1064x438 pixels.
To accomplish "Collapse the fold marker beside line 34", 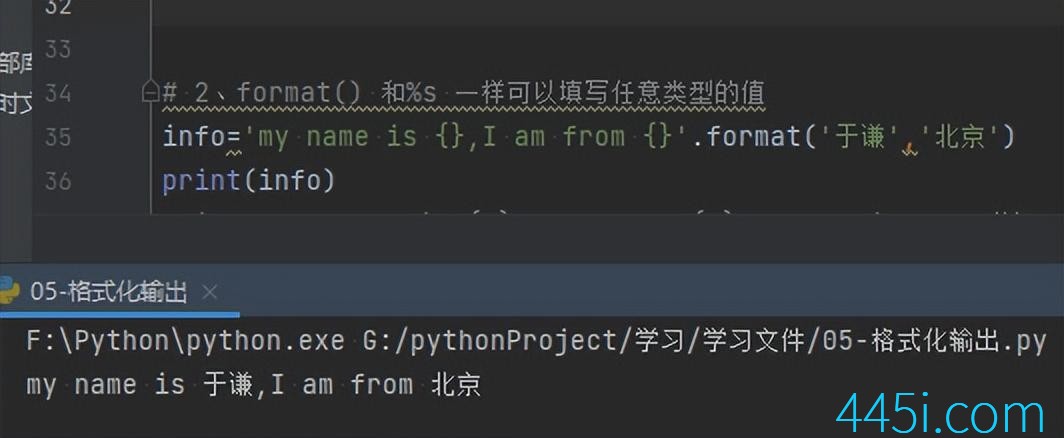I will (150, 92).
